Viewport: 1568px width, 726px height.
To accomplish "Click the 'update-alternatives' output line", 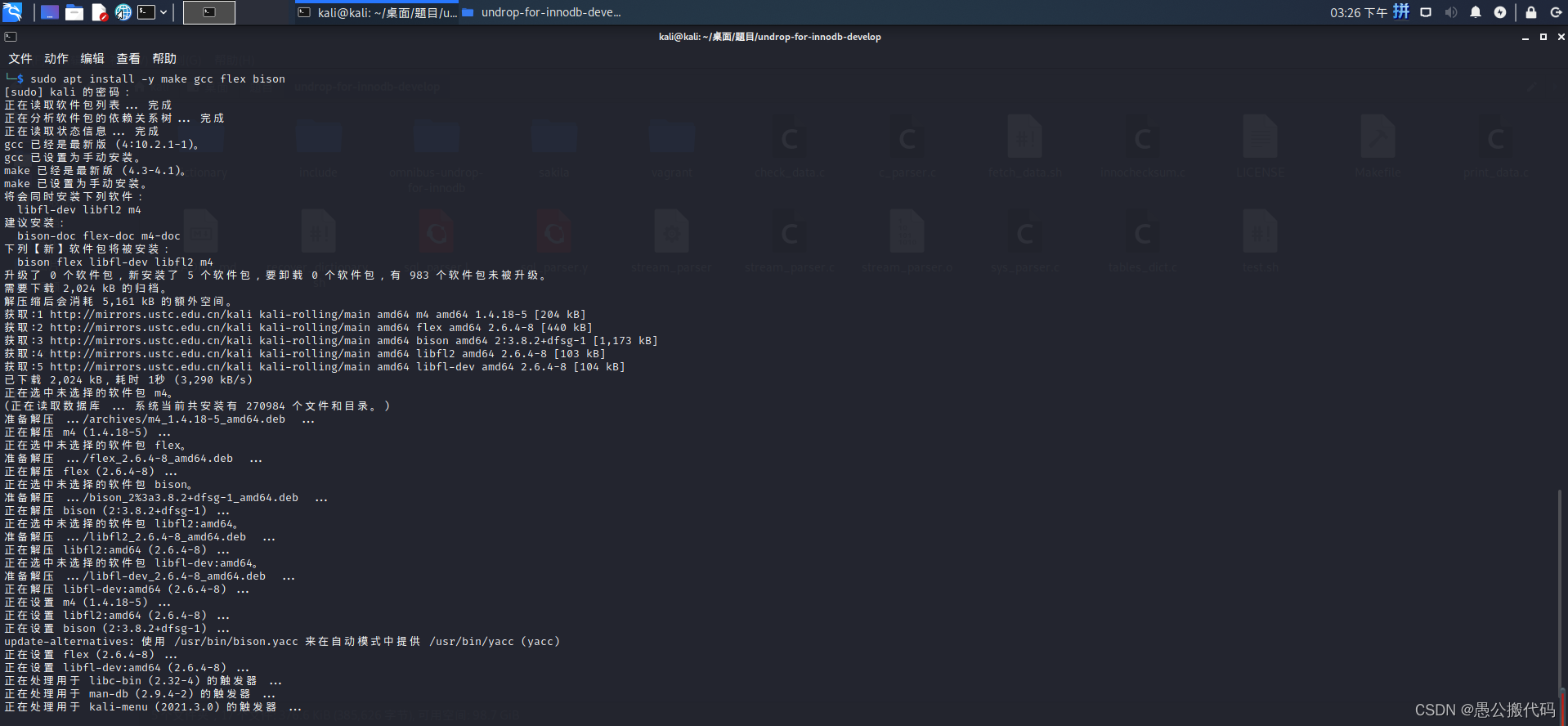I will (x=282, y=642).
